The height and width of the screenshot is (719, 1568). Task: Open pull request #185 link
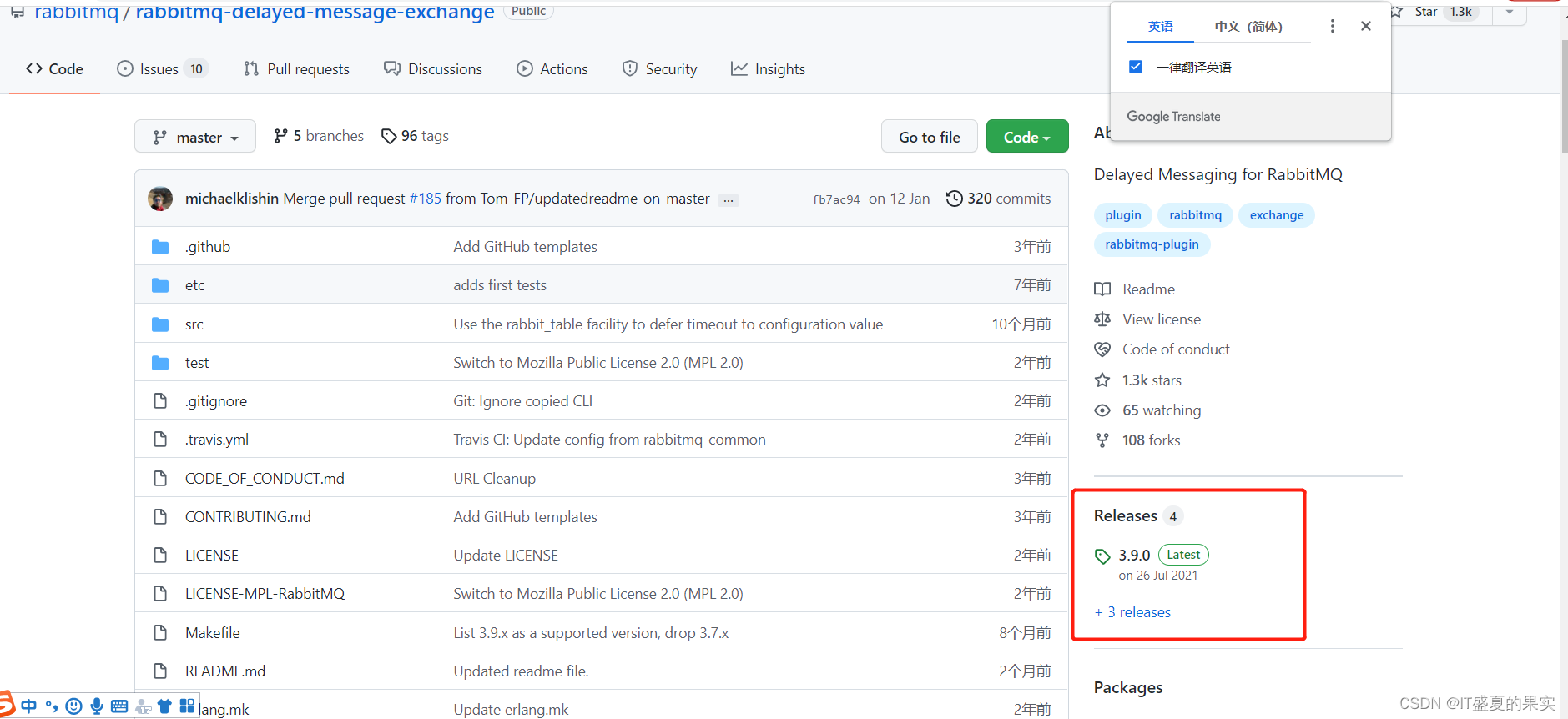[x=425, y=199]
